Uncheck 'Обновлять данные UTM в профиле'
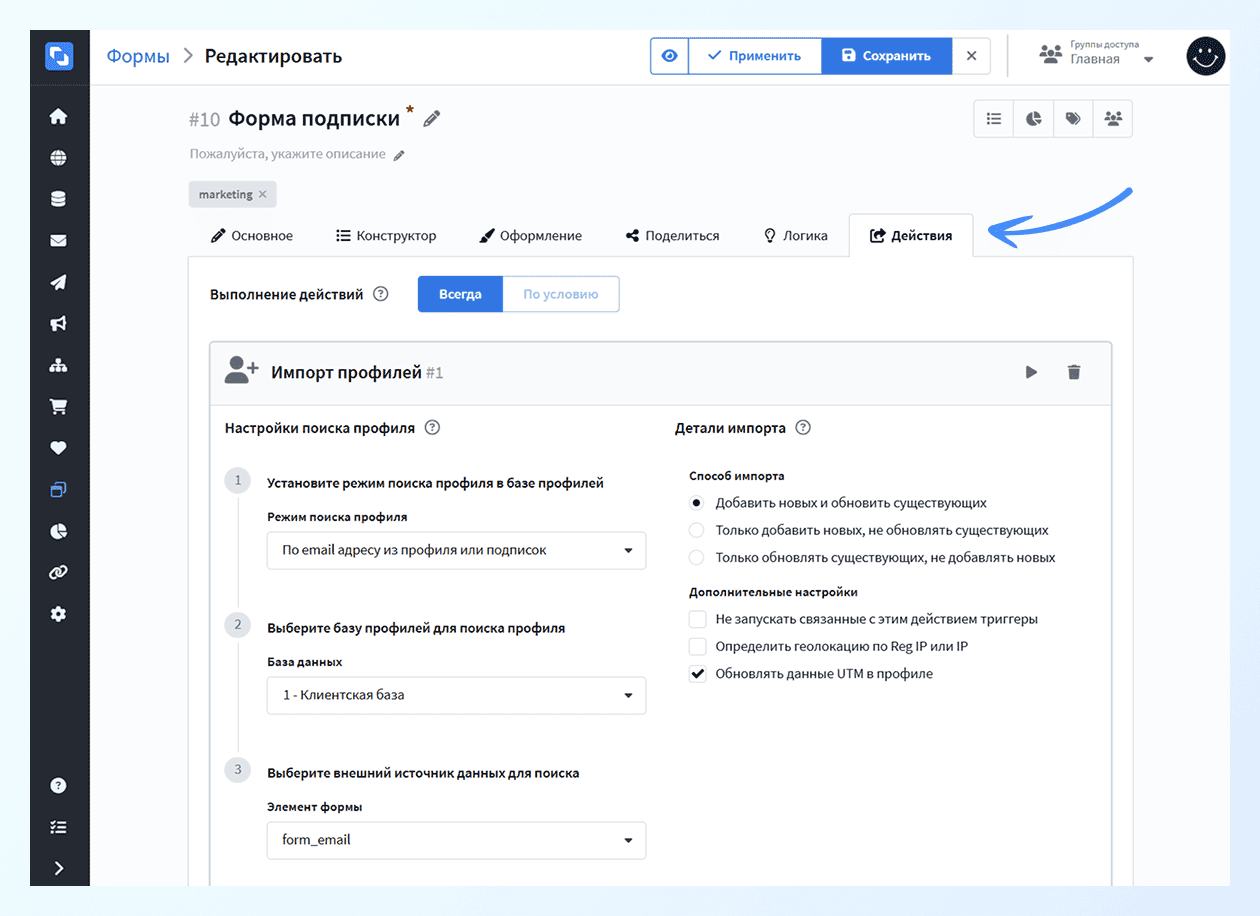The height and width of the screenshot is (916, 1260). click(697, 673)
